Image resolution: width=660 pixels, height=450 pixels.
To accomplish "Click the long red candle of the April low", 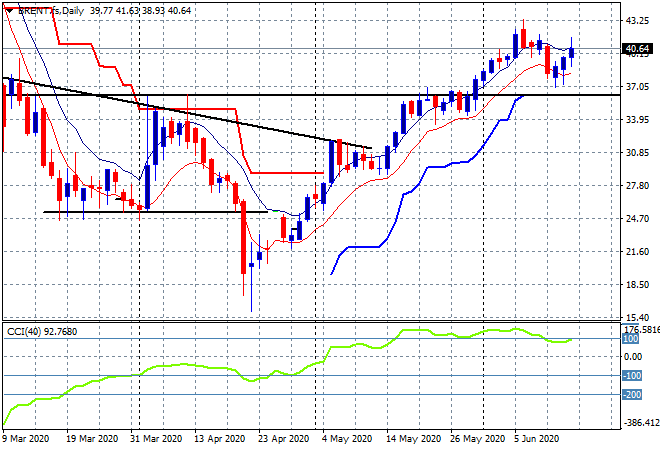I will click(x=243, y=238).
